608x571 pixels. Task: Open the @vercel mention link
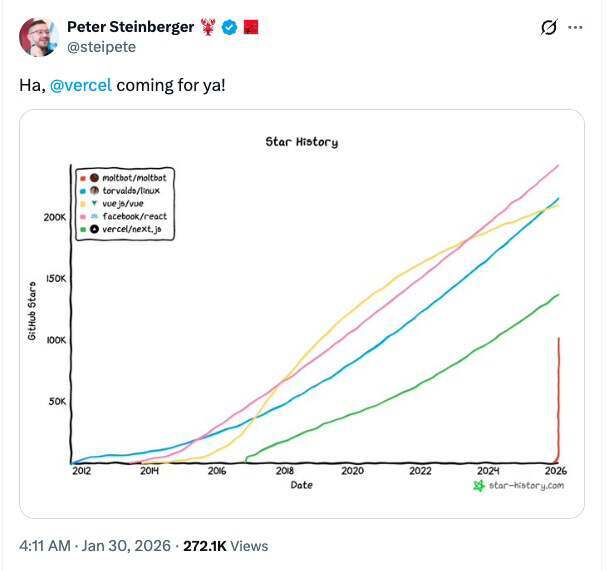tap(81, 85)
